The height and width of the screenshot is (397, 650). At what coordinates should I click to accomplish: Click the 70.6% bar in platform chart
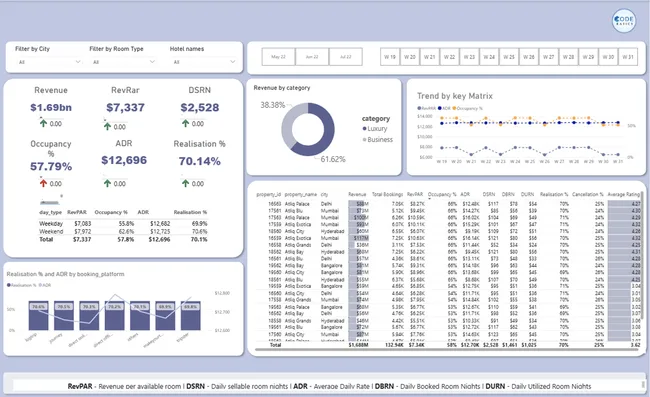click(39, 315)
